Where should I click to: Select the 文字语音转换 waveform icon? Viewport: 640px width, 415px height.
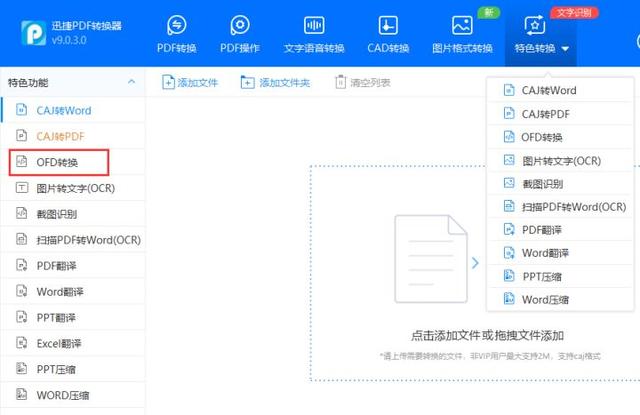point(314,25)
